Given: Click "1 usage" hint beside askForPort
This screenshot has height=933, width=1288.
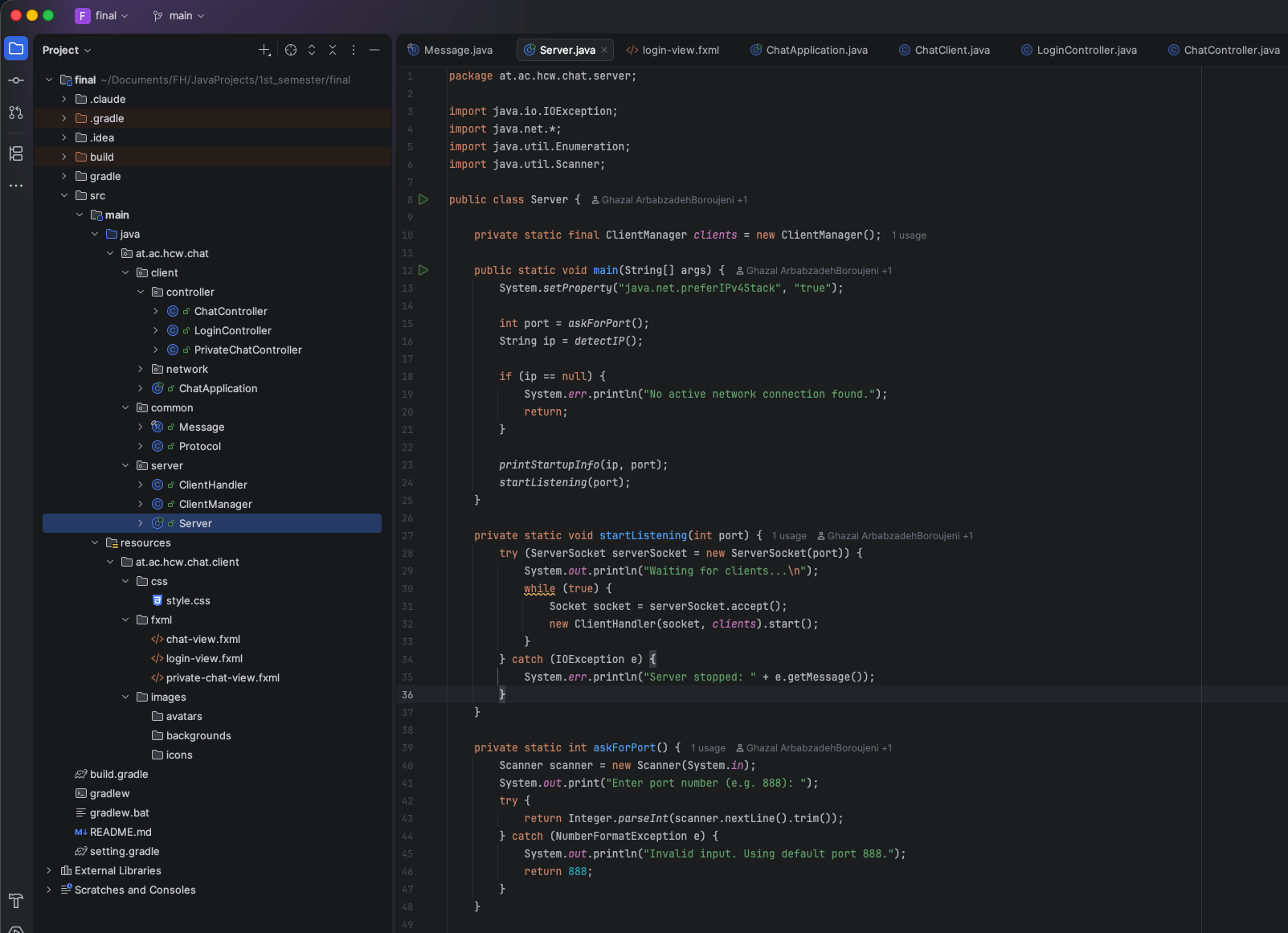Looking at the screenshot, I should coord(708,748).
